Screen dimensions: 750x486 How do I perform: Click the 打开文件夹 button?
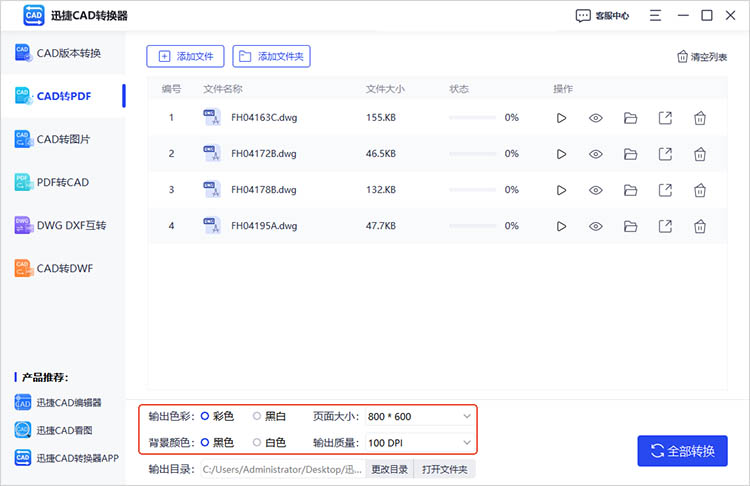point(444,469)
